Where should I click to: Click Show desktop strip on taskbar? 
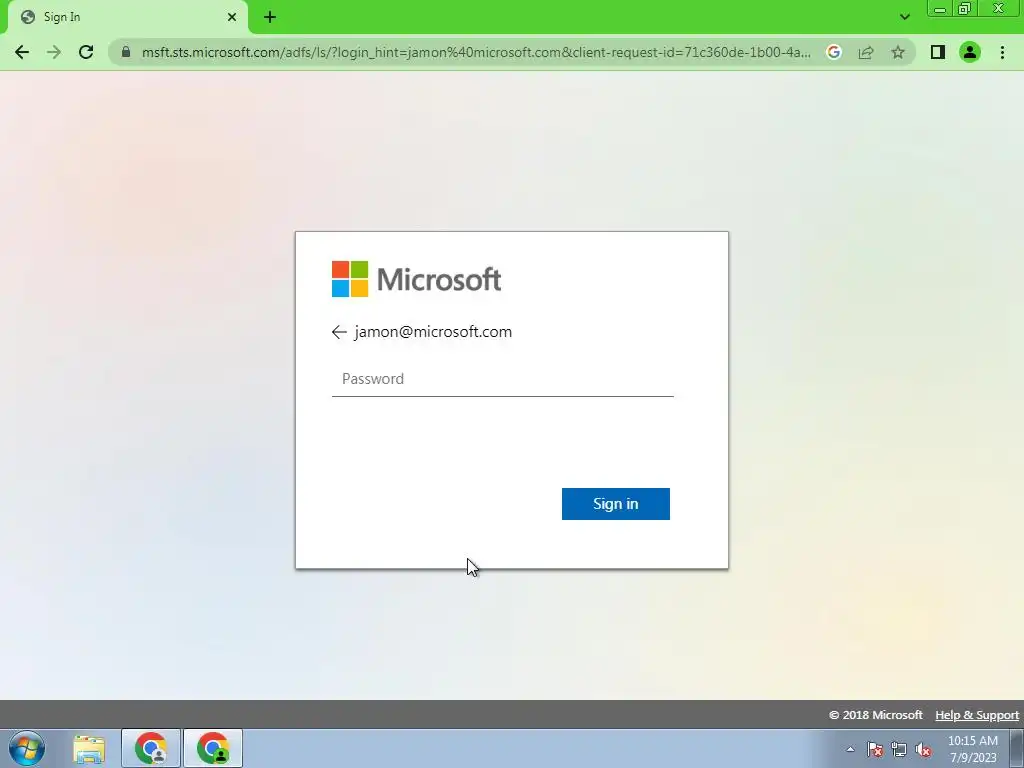(1017, 748)
